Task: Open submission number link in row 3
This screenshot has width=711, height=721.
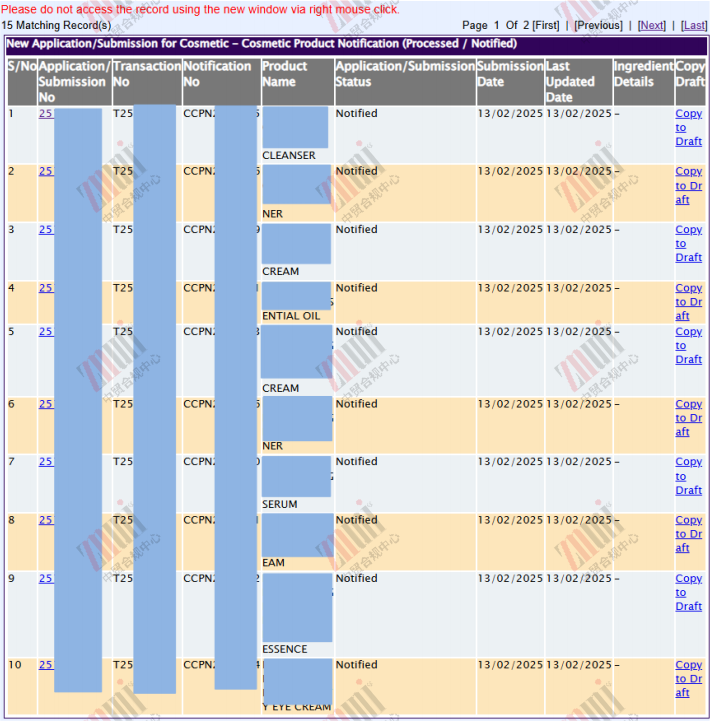Action: (46, 229)
